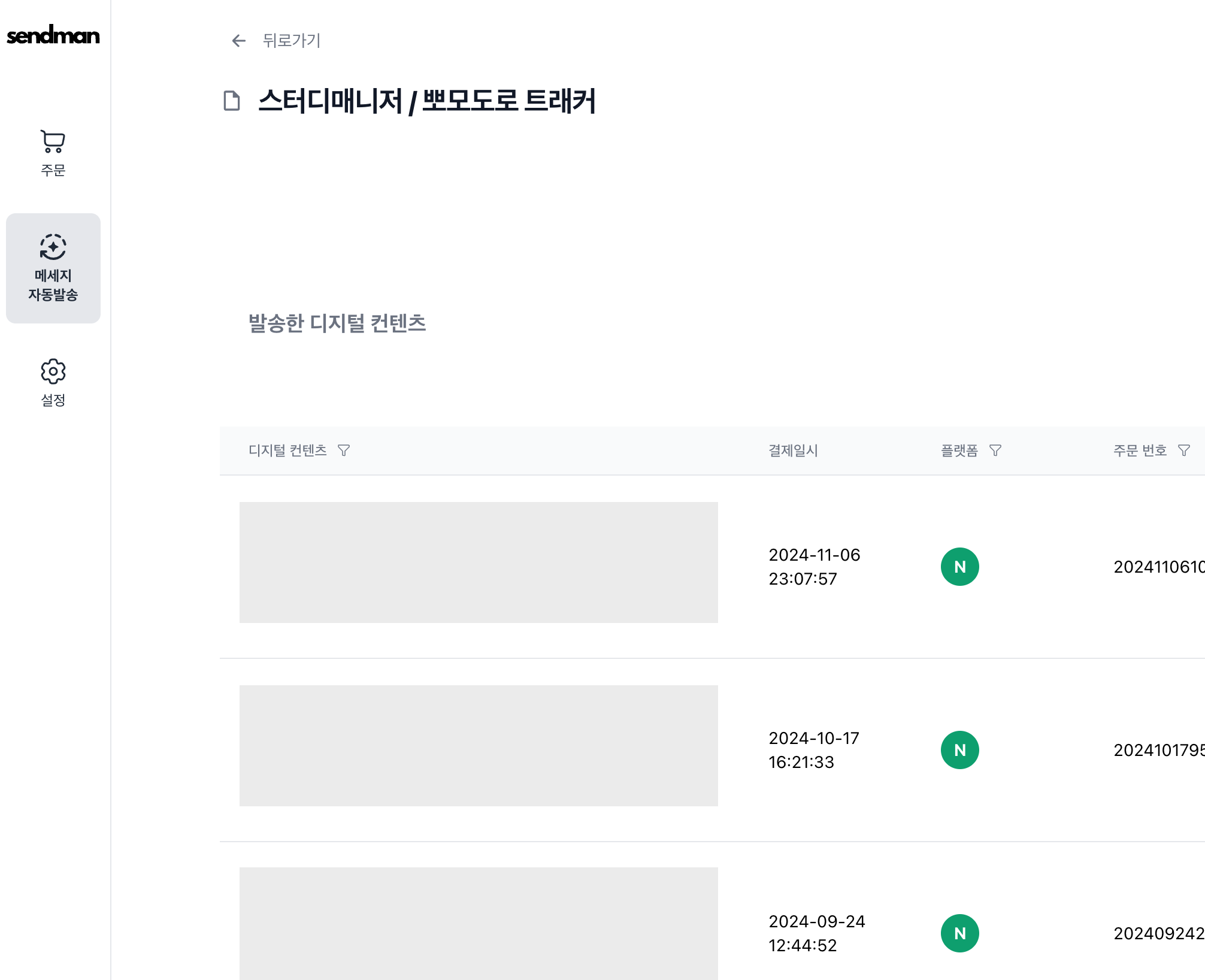Open 디지털 컨텐츠 column filter
The height and width of the screenshot is (980, 1205).
tap(344, 450)
